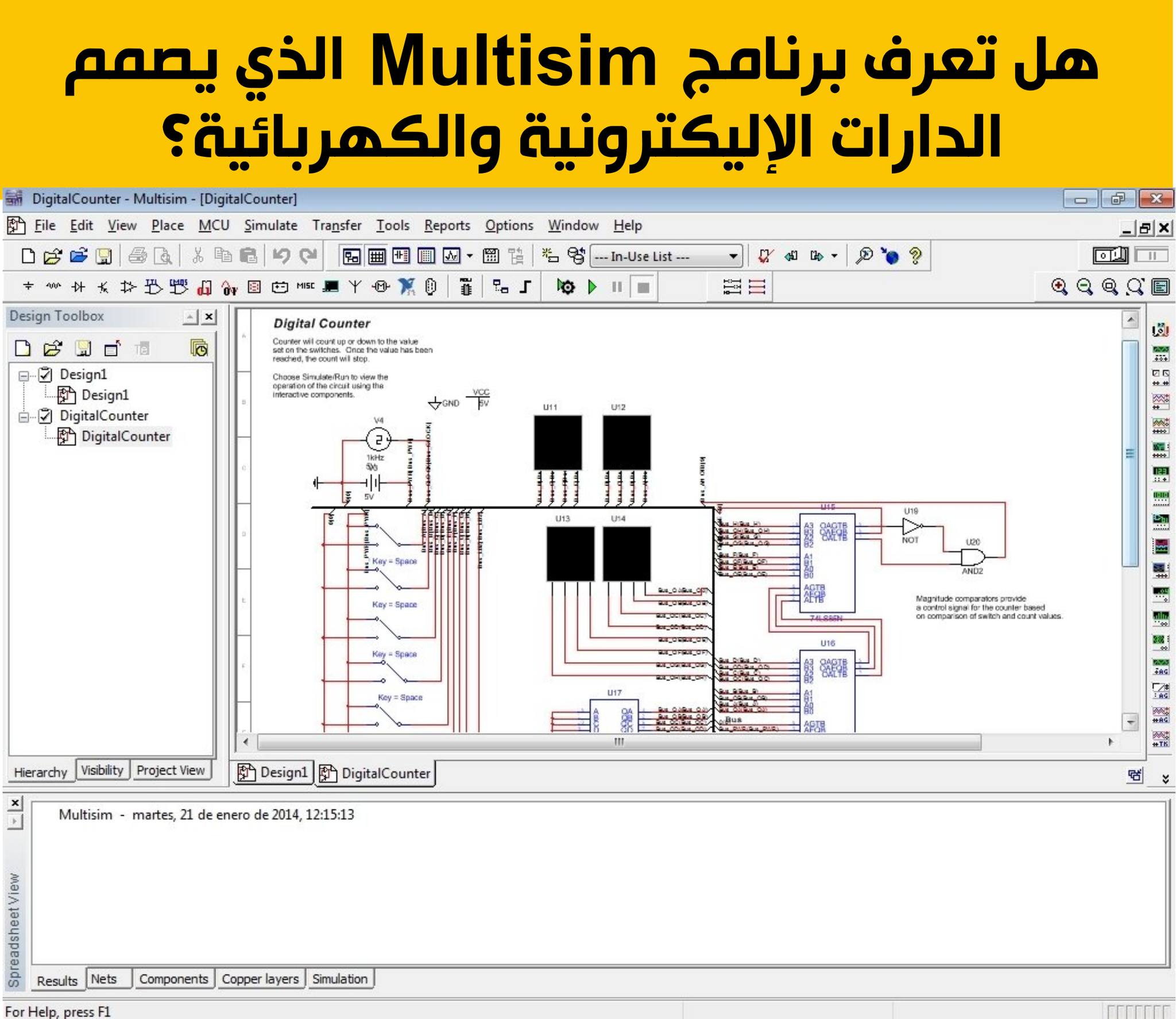Toggle full screen view icon

[x=1160, y=287]
